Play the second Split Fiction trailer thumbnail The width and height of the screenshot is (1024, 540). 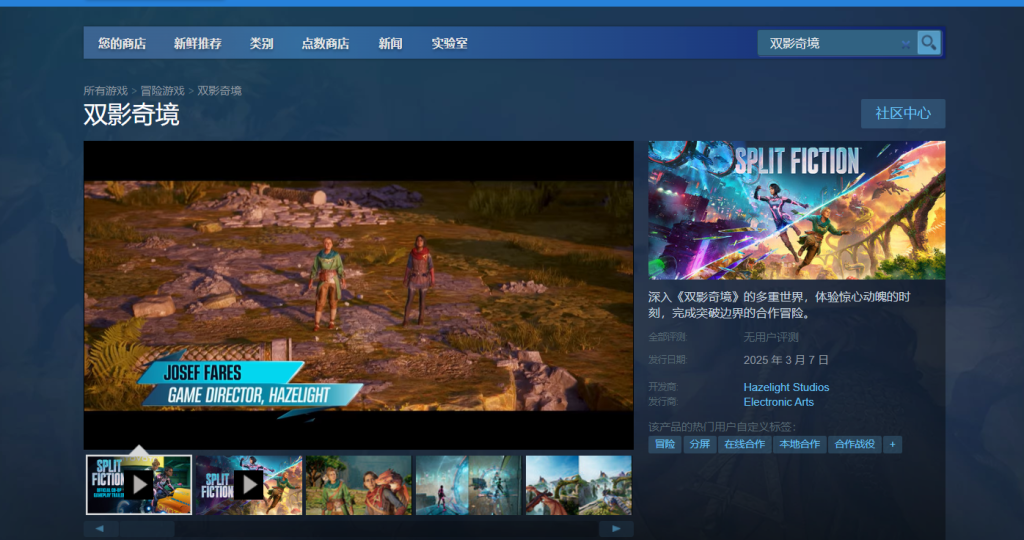[249, 485]
